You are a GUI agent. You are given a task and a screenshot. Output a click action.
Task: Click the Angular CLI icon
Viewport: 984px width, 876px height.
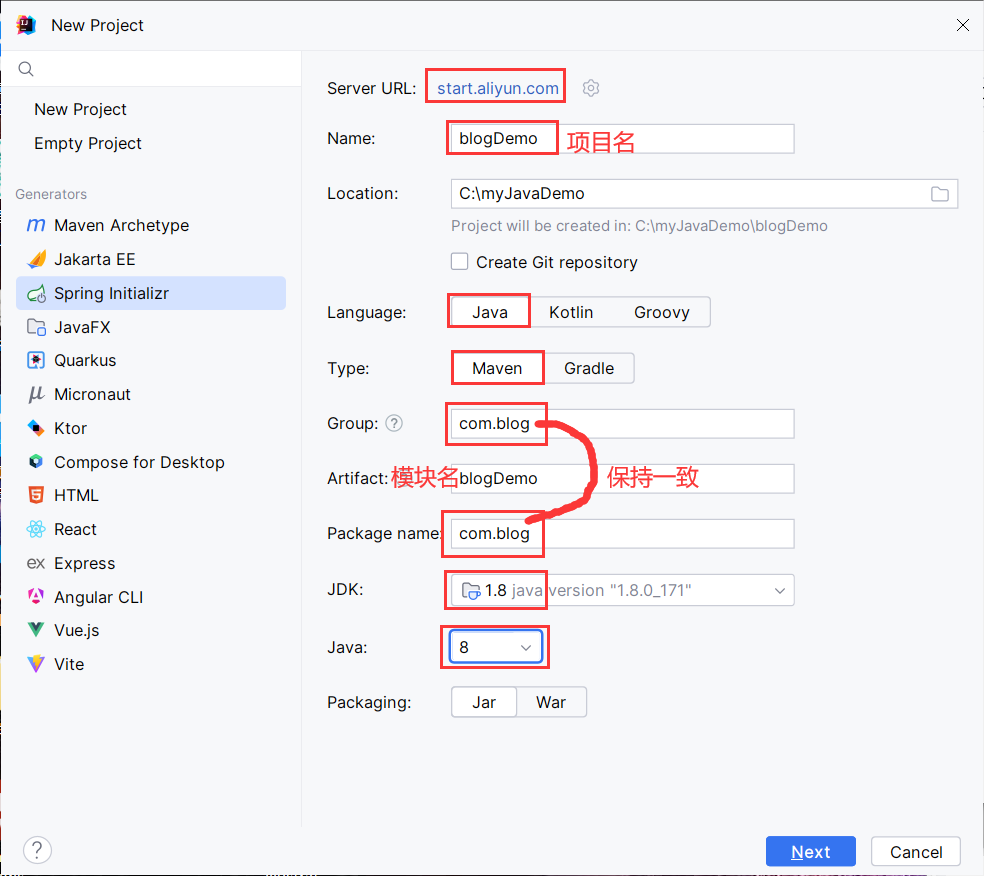tap(36, 597)
